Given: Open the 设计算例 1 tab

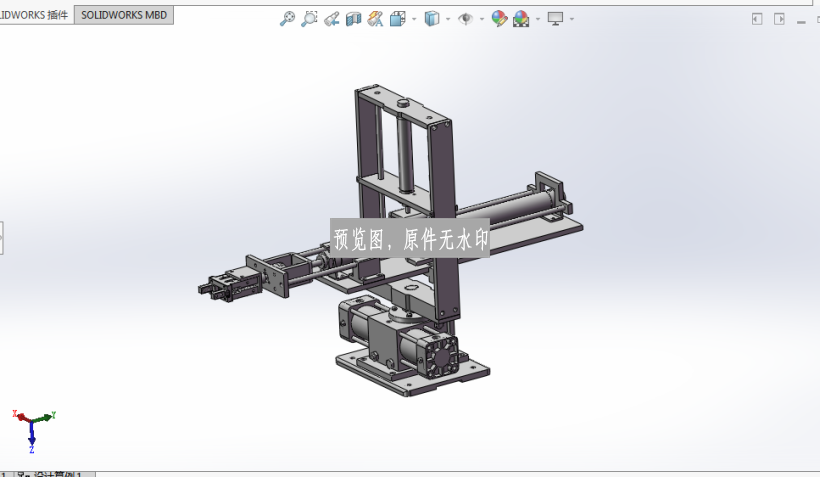Looking at the screenshot, I should (x=54, y=474).
